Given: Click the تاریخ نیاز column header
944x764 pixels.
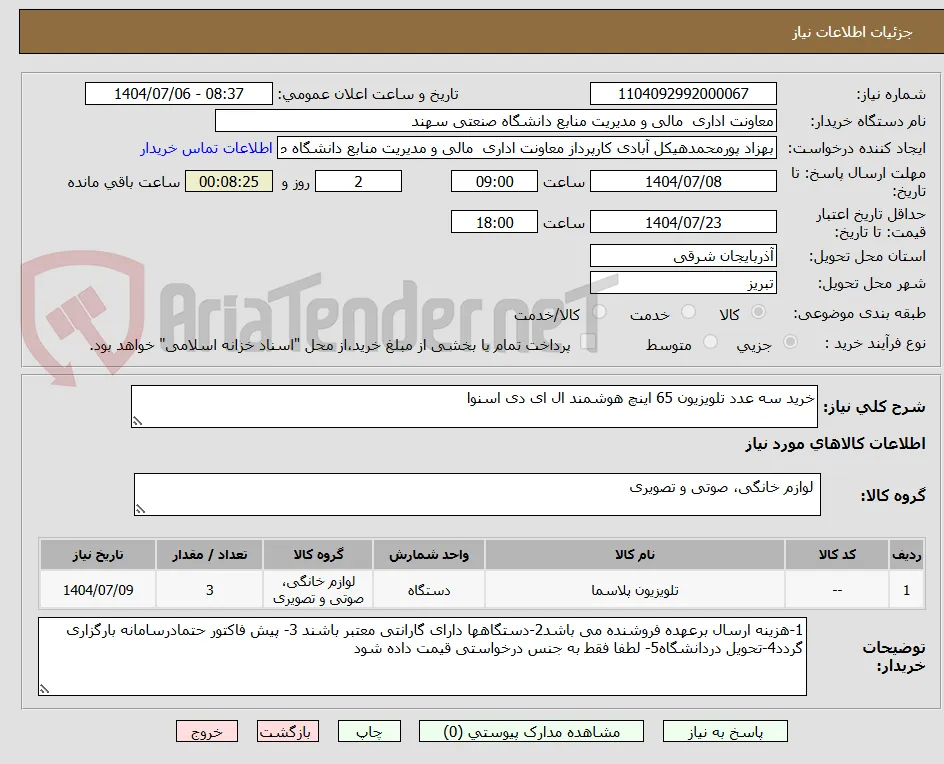Looking at the screenshot, I should click(x=98, y=554).
